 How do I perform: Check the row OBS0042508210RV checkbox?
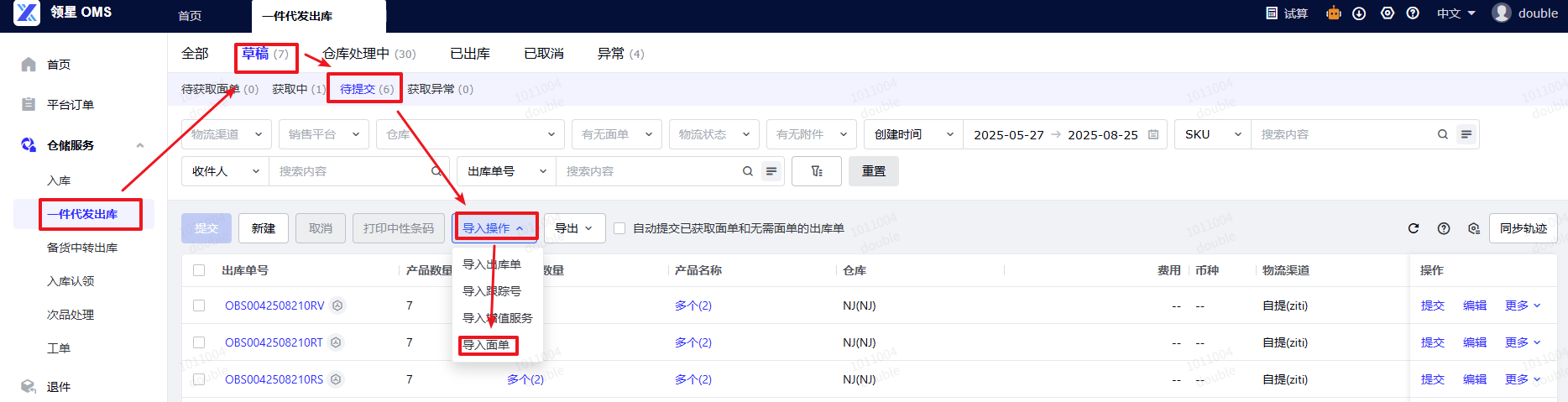[x=199, y=305]
